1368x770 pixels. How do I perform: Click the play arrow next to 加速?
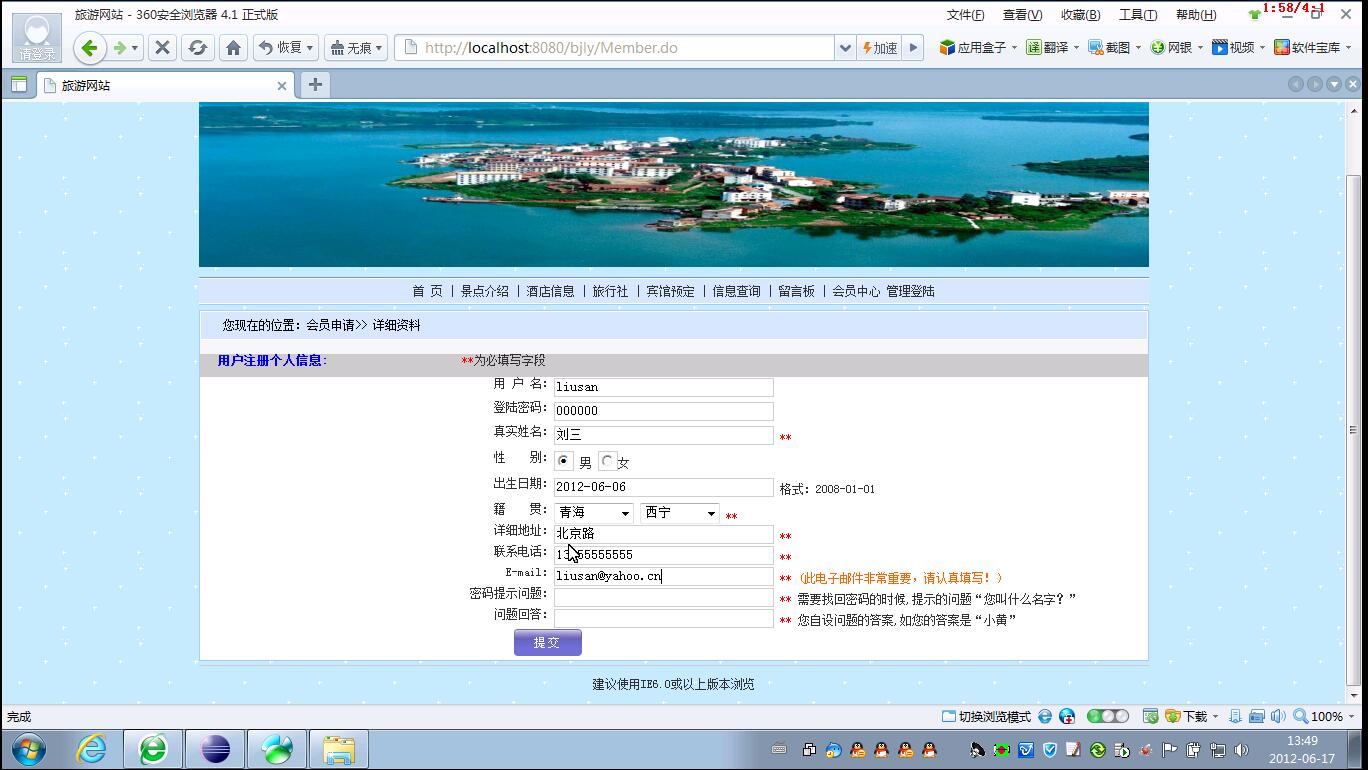tap(912, 47)
